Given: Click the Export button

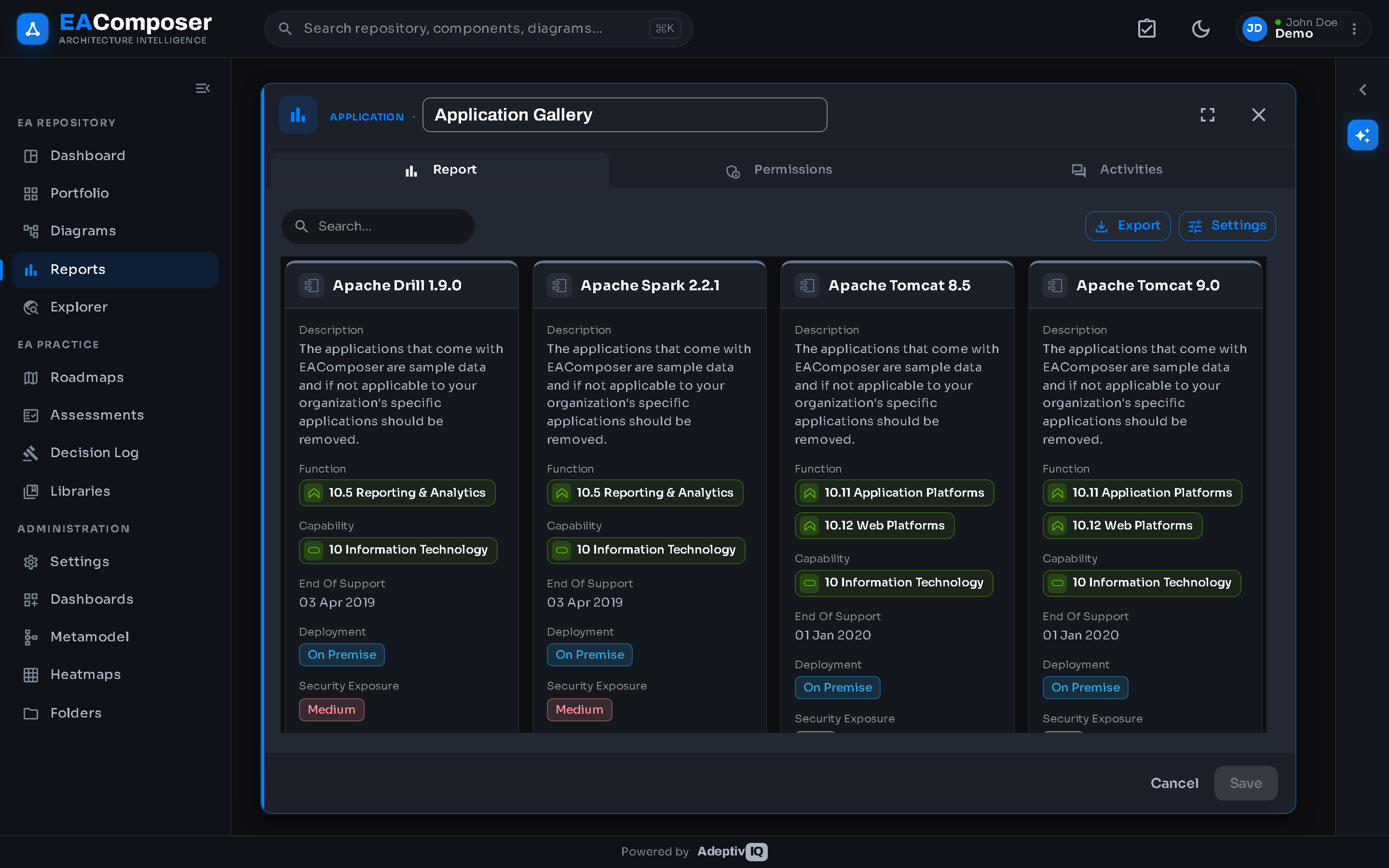Looking at the screenshot, I should coord(1127,226).
